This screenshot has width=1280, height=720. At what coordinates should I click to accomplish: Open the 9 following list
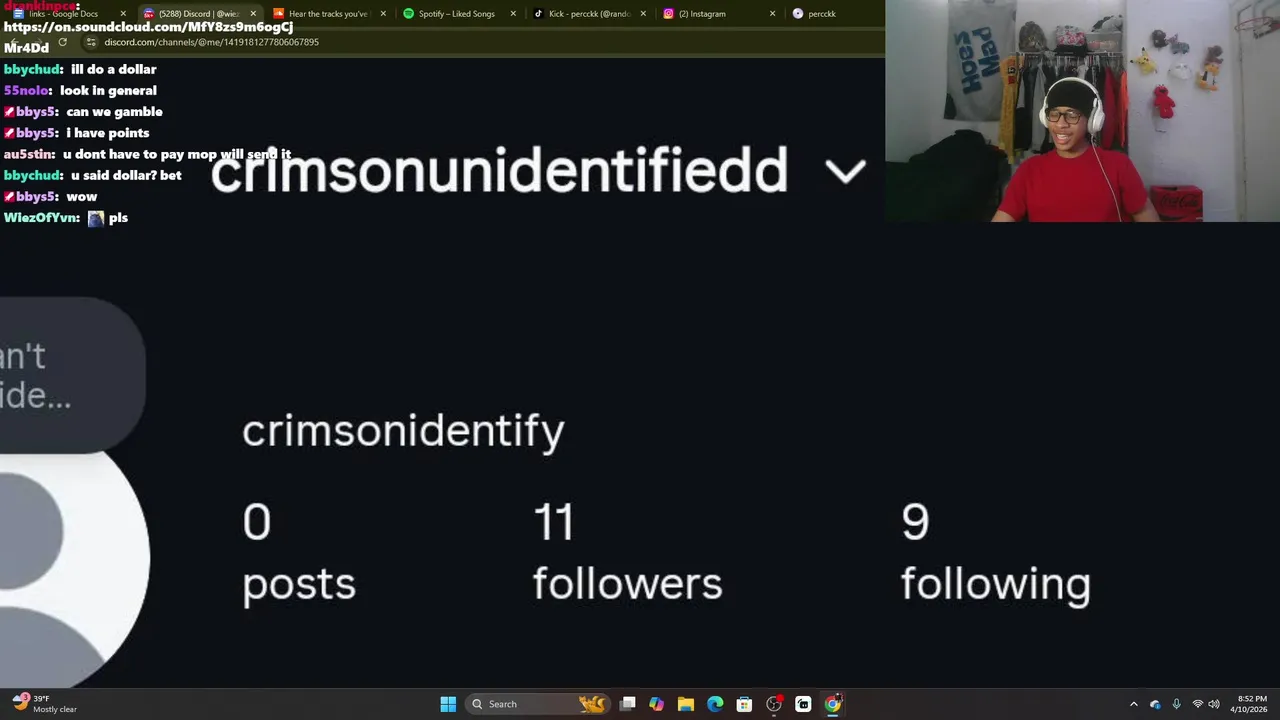[x=996, y=552]
